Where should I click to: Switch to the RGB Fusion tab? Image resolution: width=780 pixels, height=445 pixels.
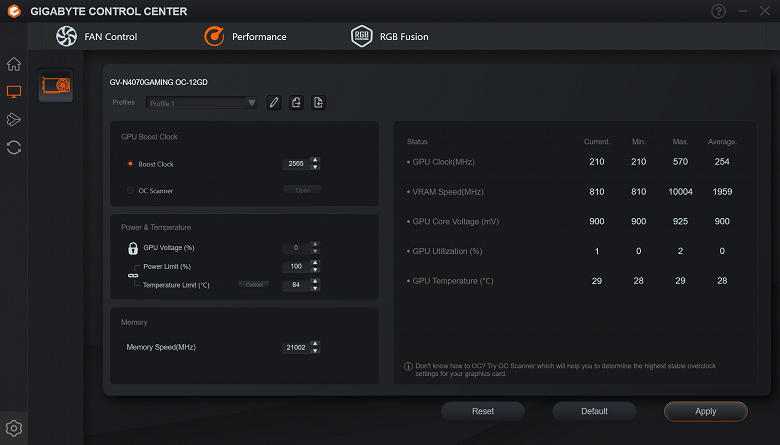click(x=390, y=37)
